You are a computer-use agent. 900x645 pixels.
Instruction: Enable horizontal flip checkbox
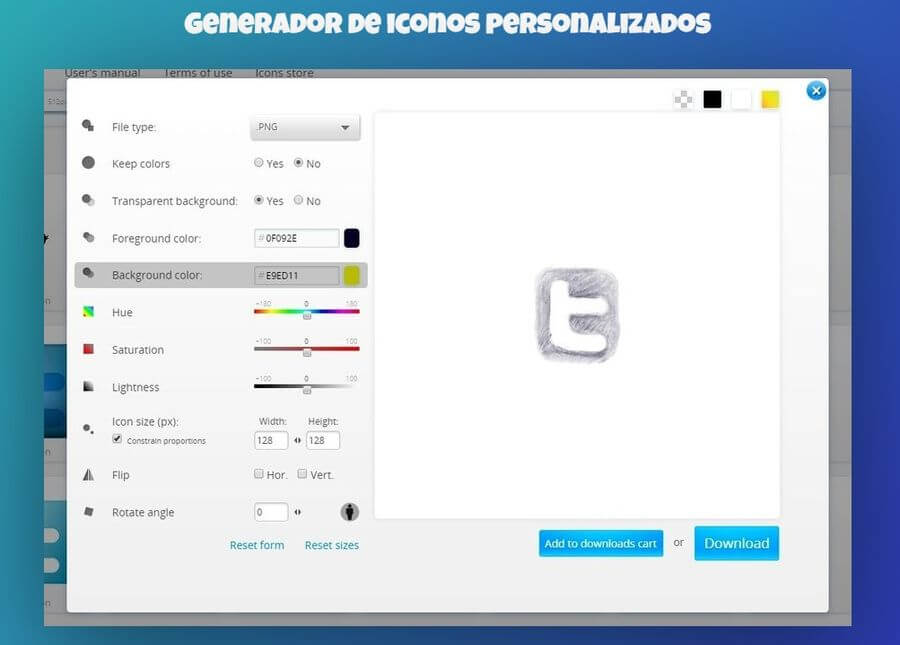pos(259,474)
